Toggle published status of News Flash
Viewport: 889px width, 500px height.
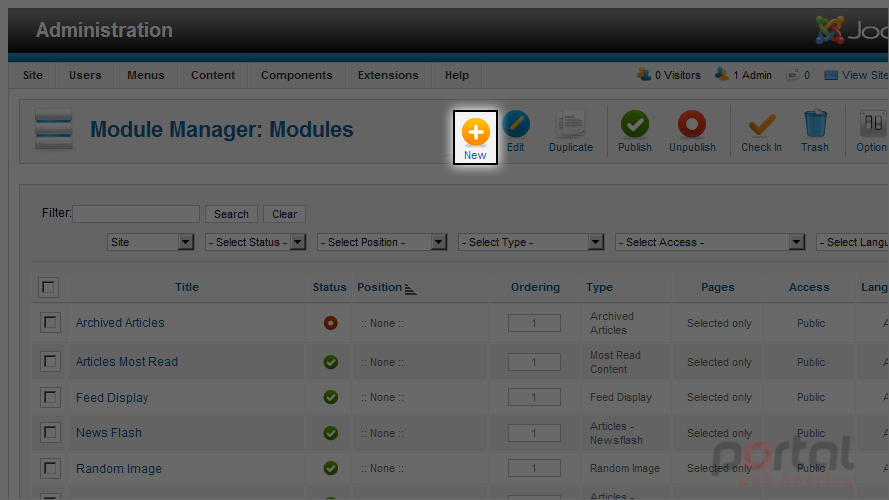pos(331,433)
